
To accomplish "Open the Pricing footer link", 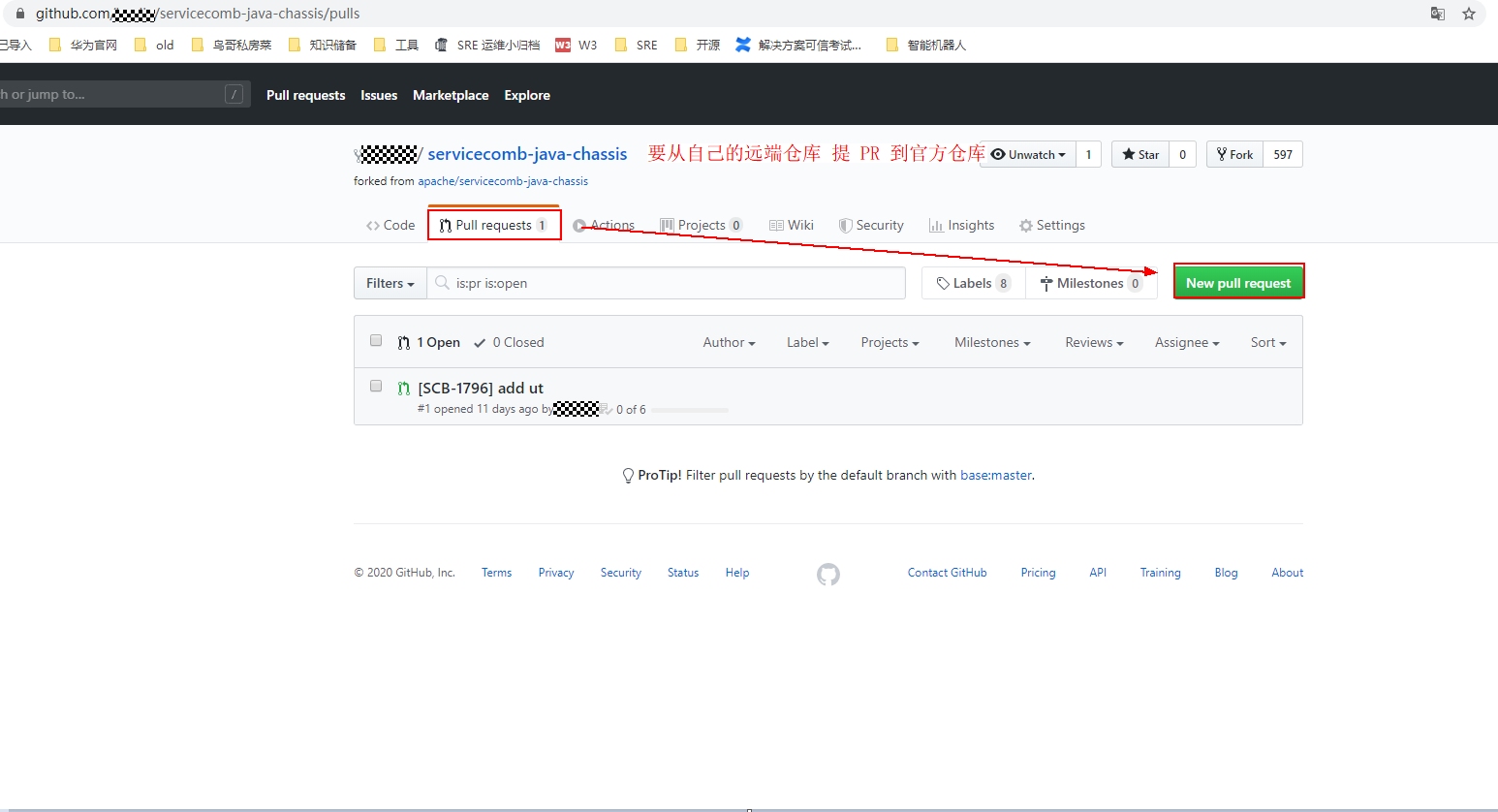I will 1038,573.
